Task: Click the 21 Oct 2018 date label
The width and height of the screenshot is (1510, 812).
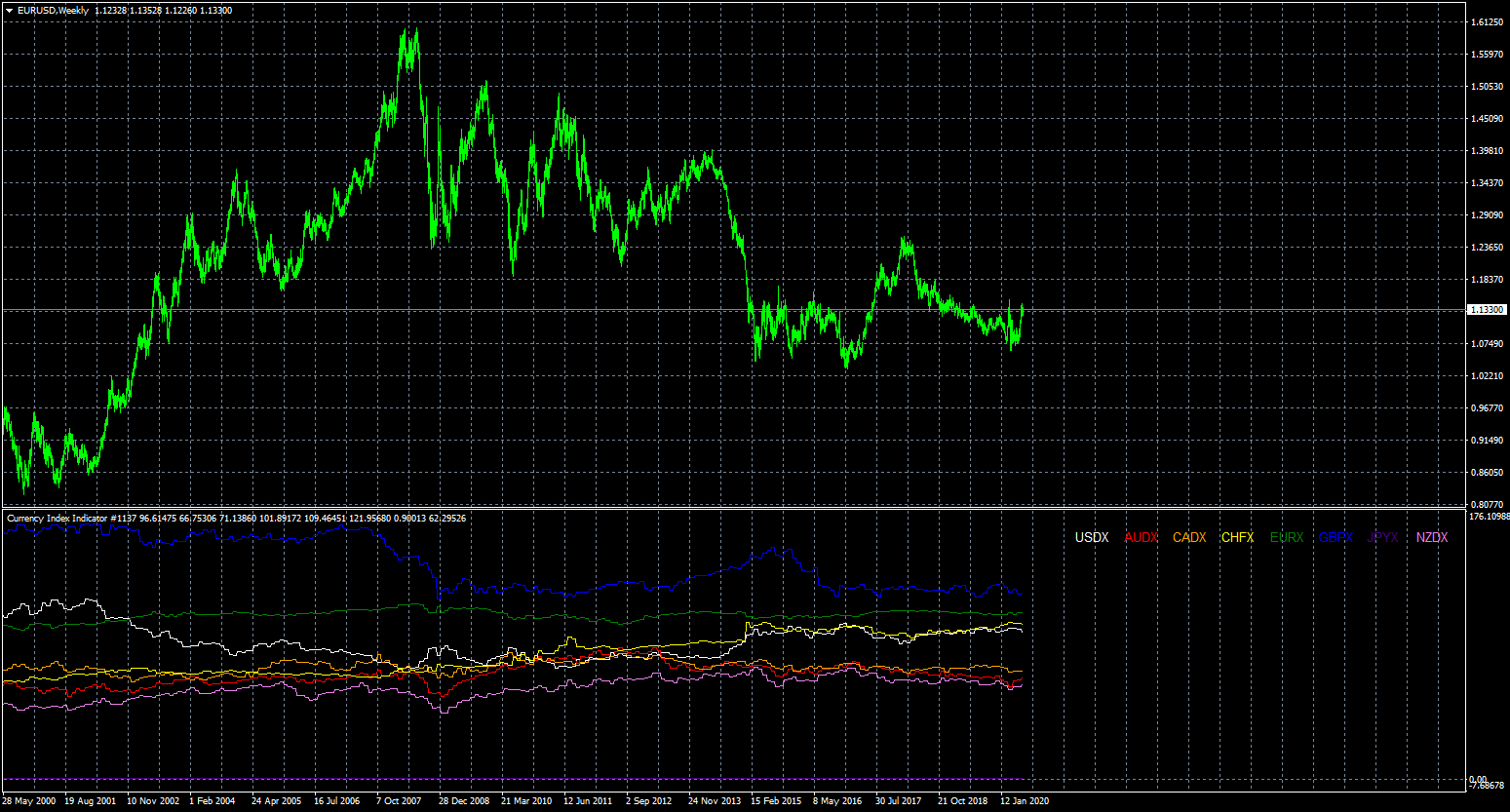Action: click(x=963, y=801)
